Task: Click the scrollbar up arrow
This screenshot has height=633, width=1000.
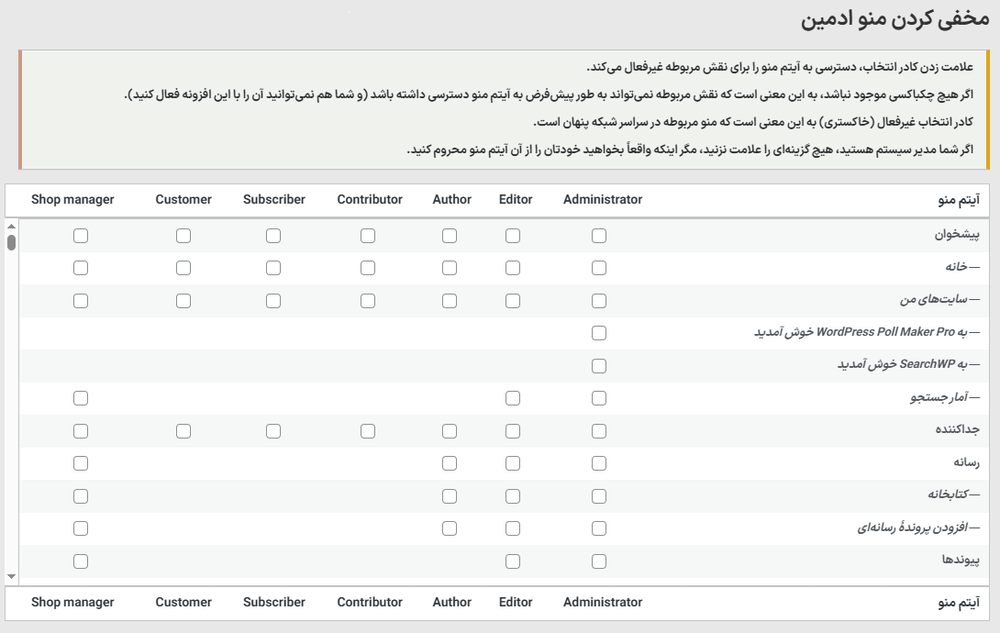Action: click(x=11, y=227)
